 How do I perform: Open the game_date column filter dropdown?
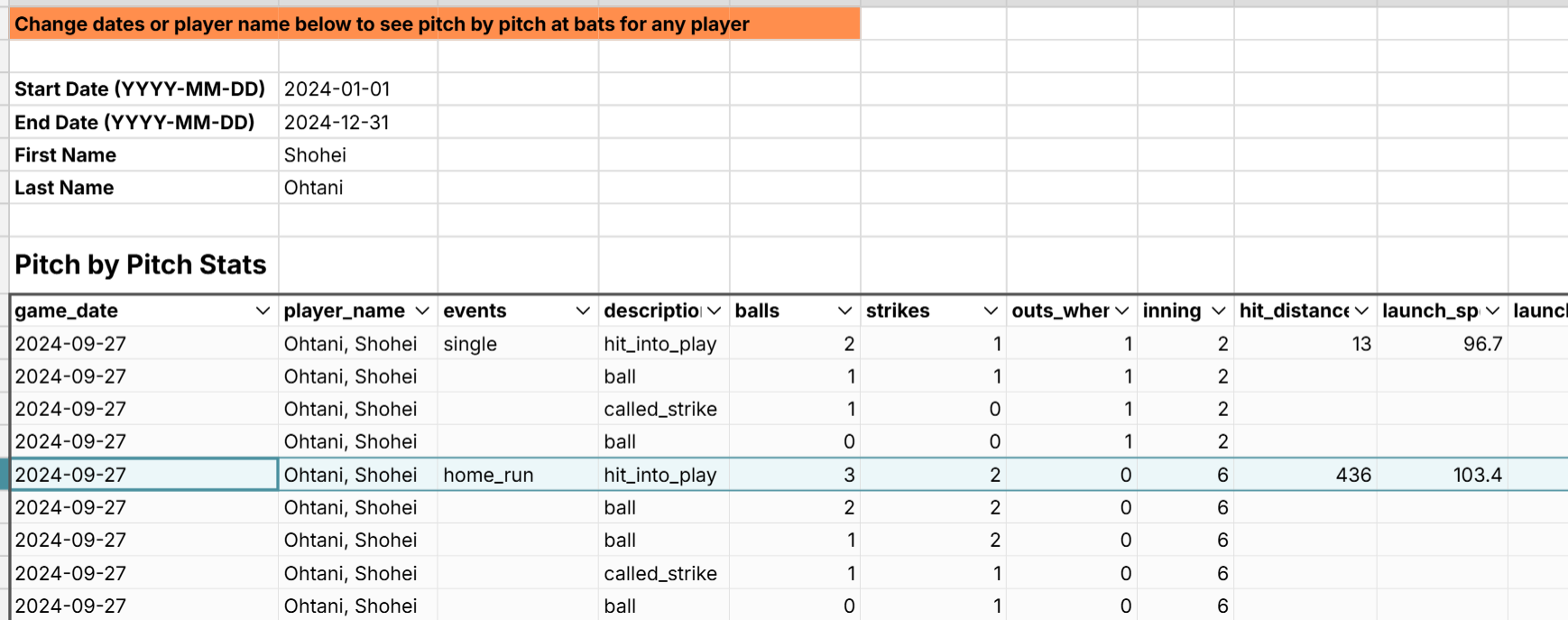point(263,311)
